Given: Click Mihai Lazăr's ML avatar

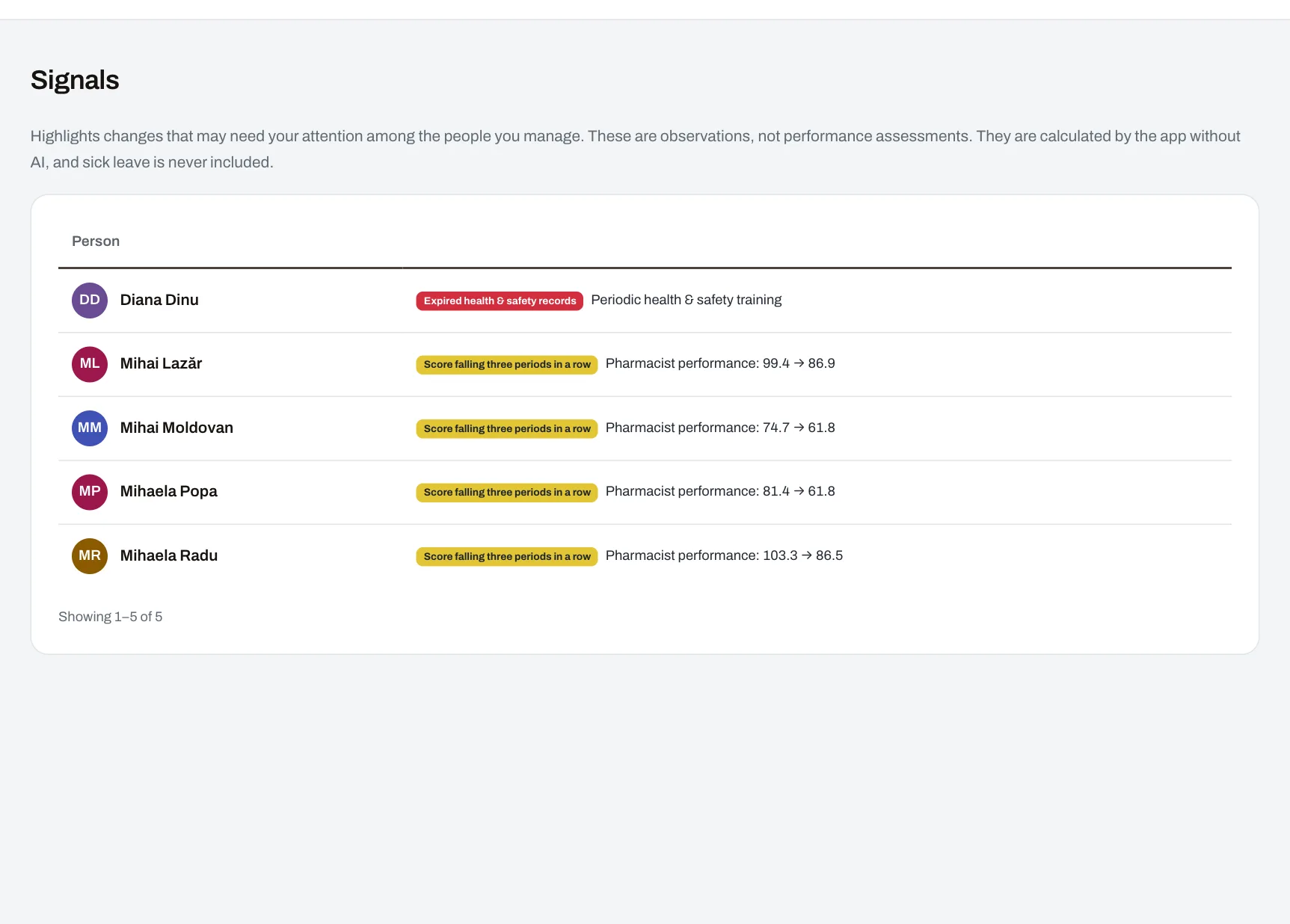Looking at the screenshot, I should coord(90,364).
